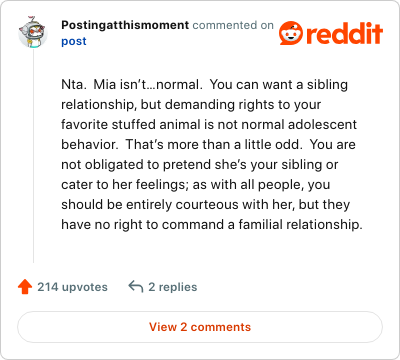Click the comment line starting "favorite stuffed animal"
The height and width of the screenshot is (360, 400).
coord(209,124)
